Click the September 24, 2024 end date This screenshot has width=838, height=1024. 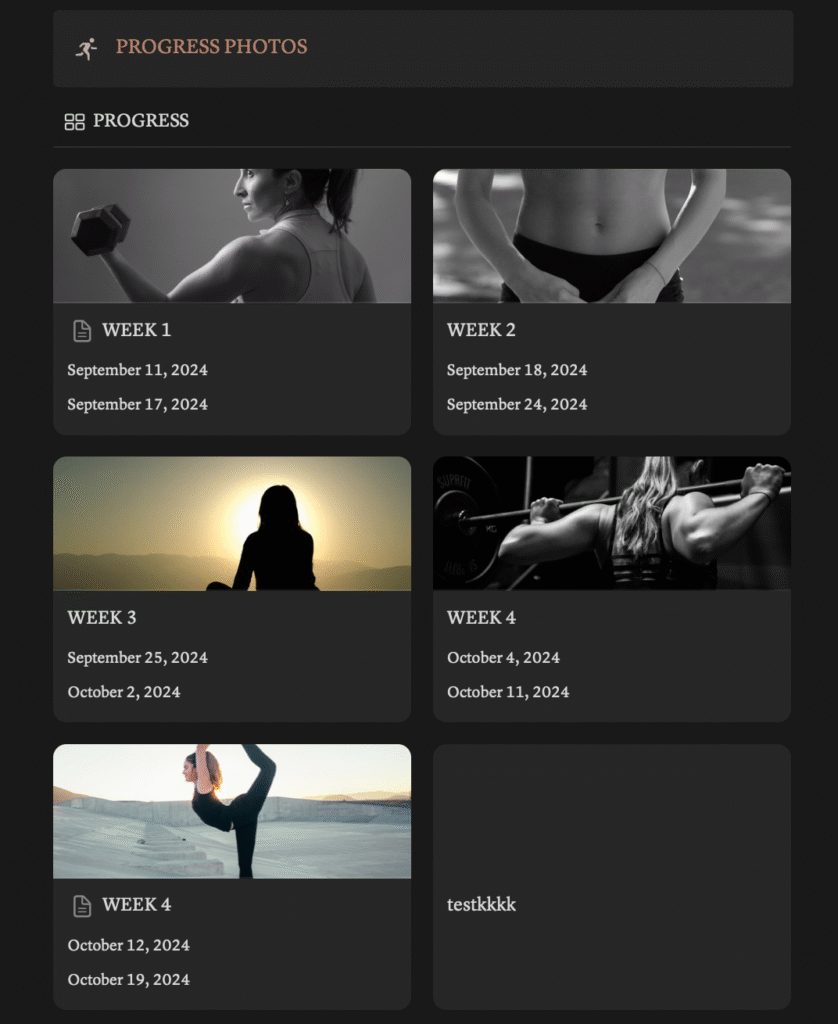517,405
